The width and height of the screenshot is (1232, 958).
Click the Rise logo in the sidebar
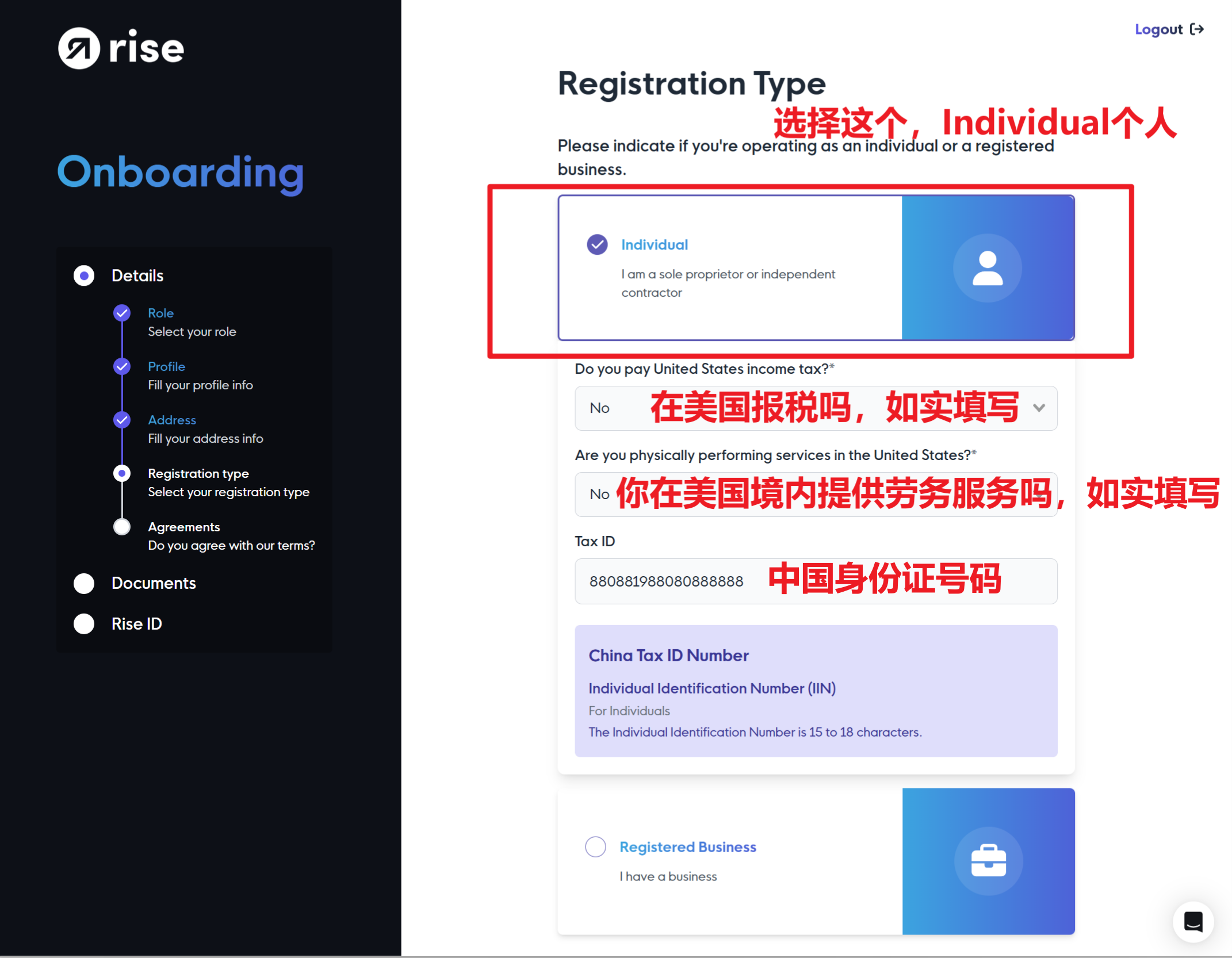(x=120, y=48)
